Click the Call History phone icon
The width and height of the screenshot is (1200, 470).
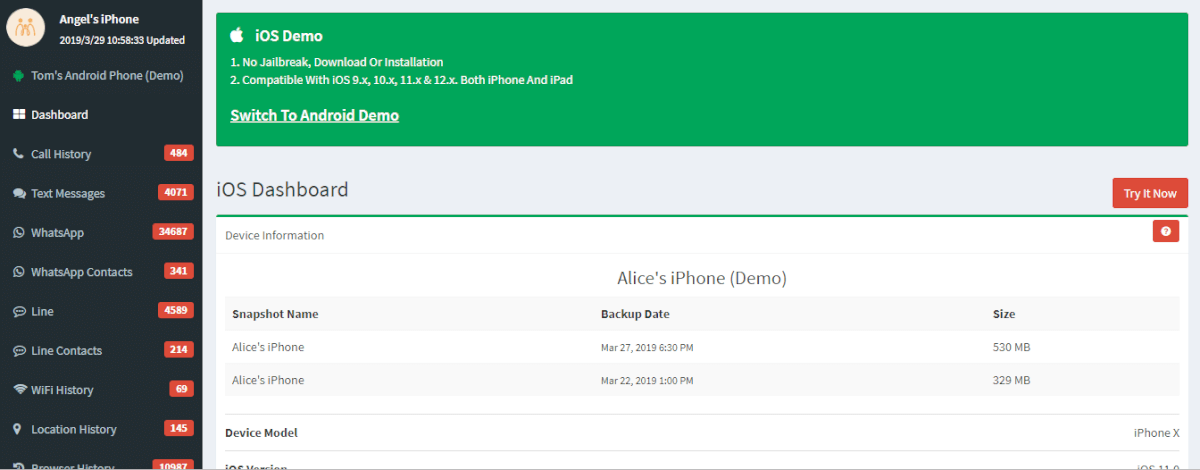pyautogui.click(x=18, y=154)
